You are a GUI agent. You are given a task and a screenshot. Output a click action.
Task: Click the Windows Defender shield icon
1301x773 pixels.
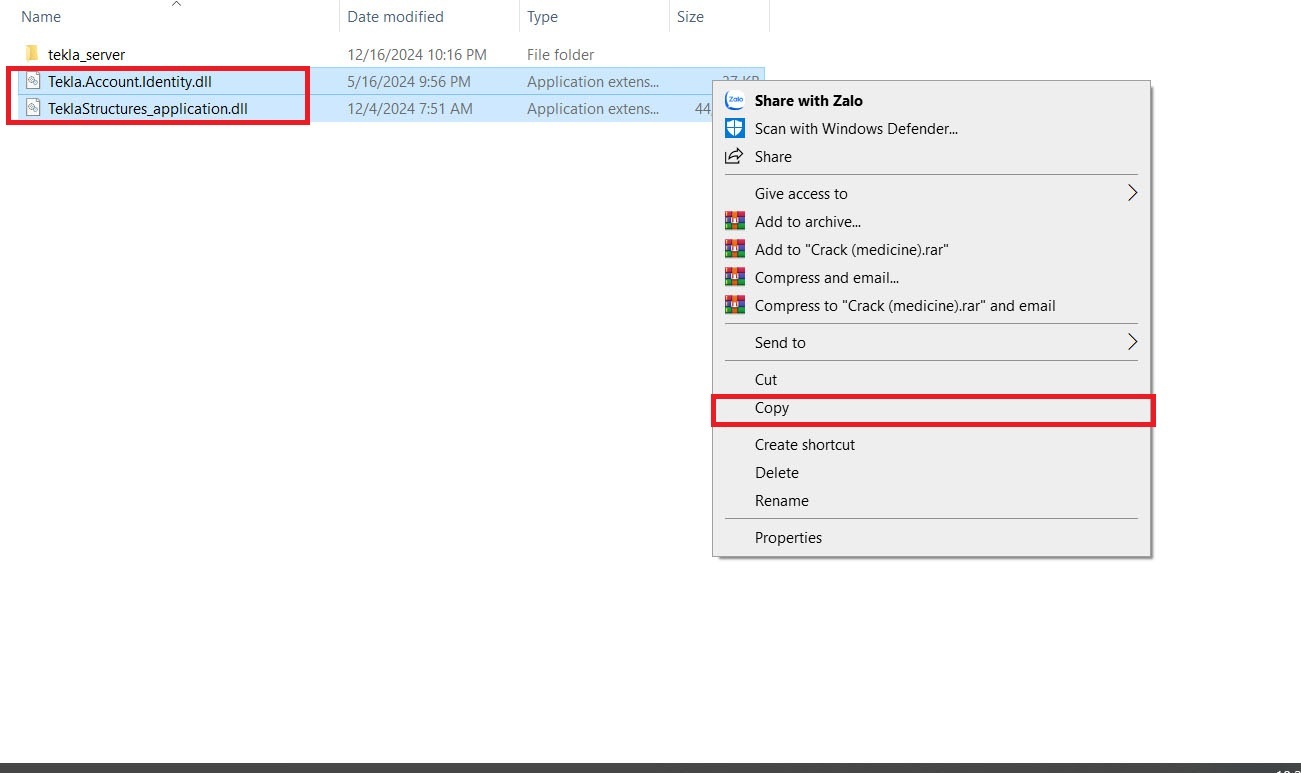pyautogui.click(x=735, y=128)
